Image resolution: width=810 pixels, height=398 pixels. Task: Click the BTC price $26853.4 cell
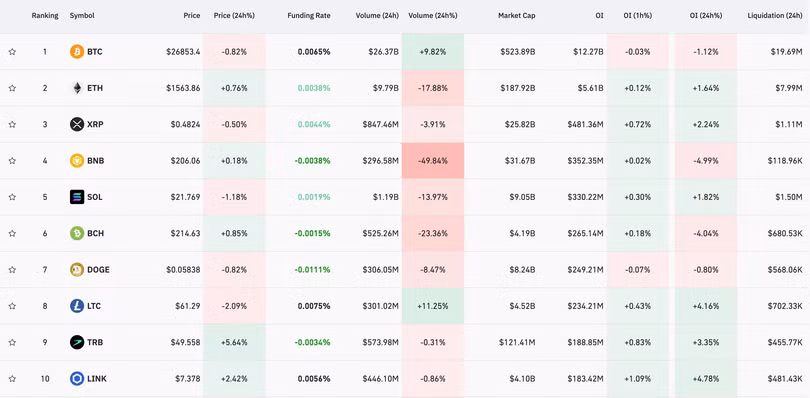click(183, 52)
